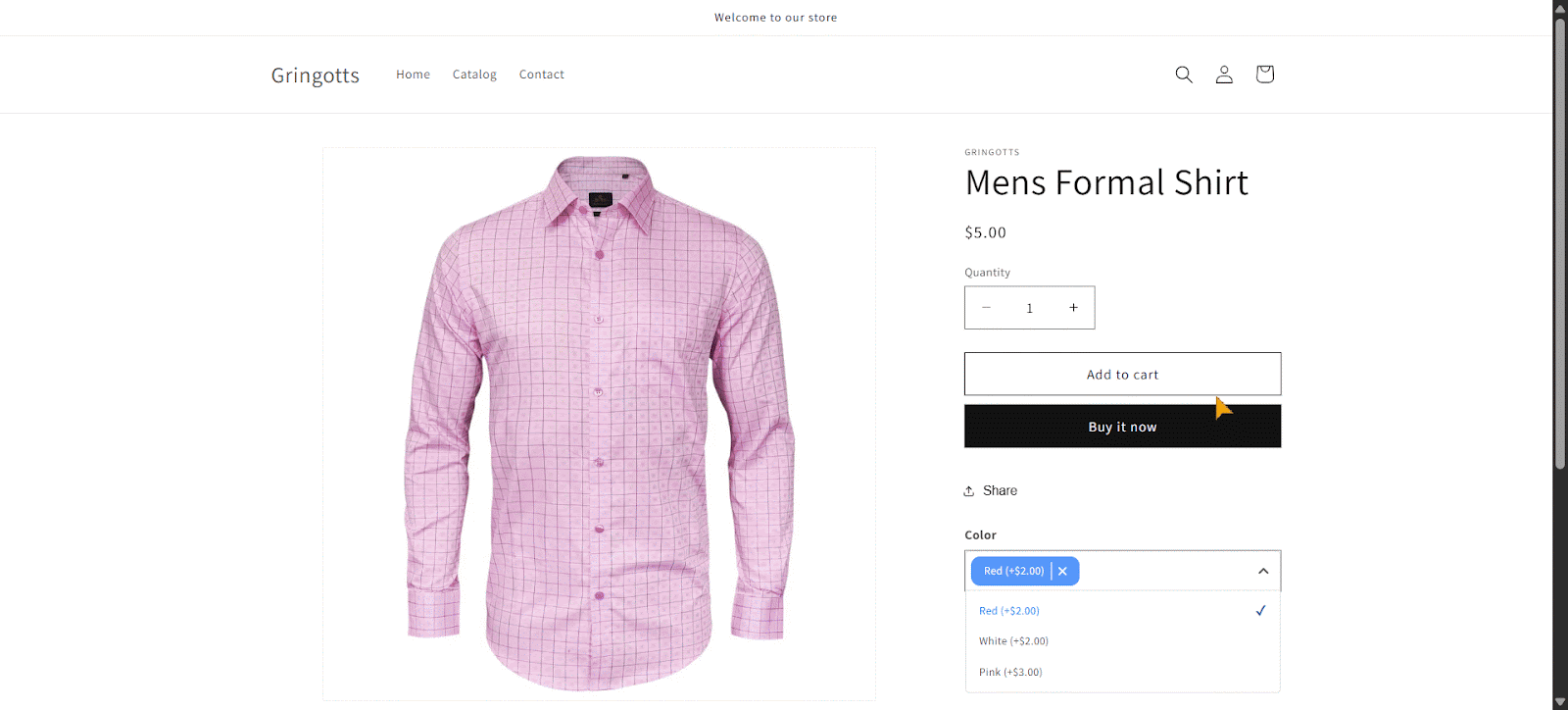This screenshot has width=1568, height=710.
Task: Click the Share icon
Action: pos(969,491)
